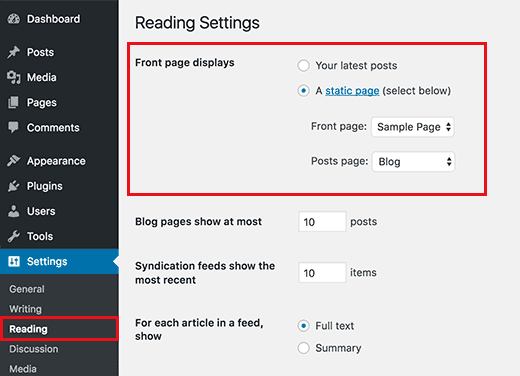Open the Front page dropdown

[x=413, y=127]
